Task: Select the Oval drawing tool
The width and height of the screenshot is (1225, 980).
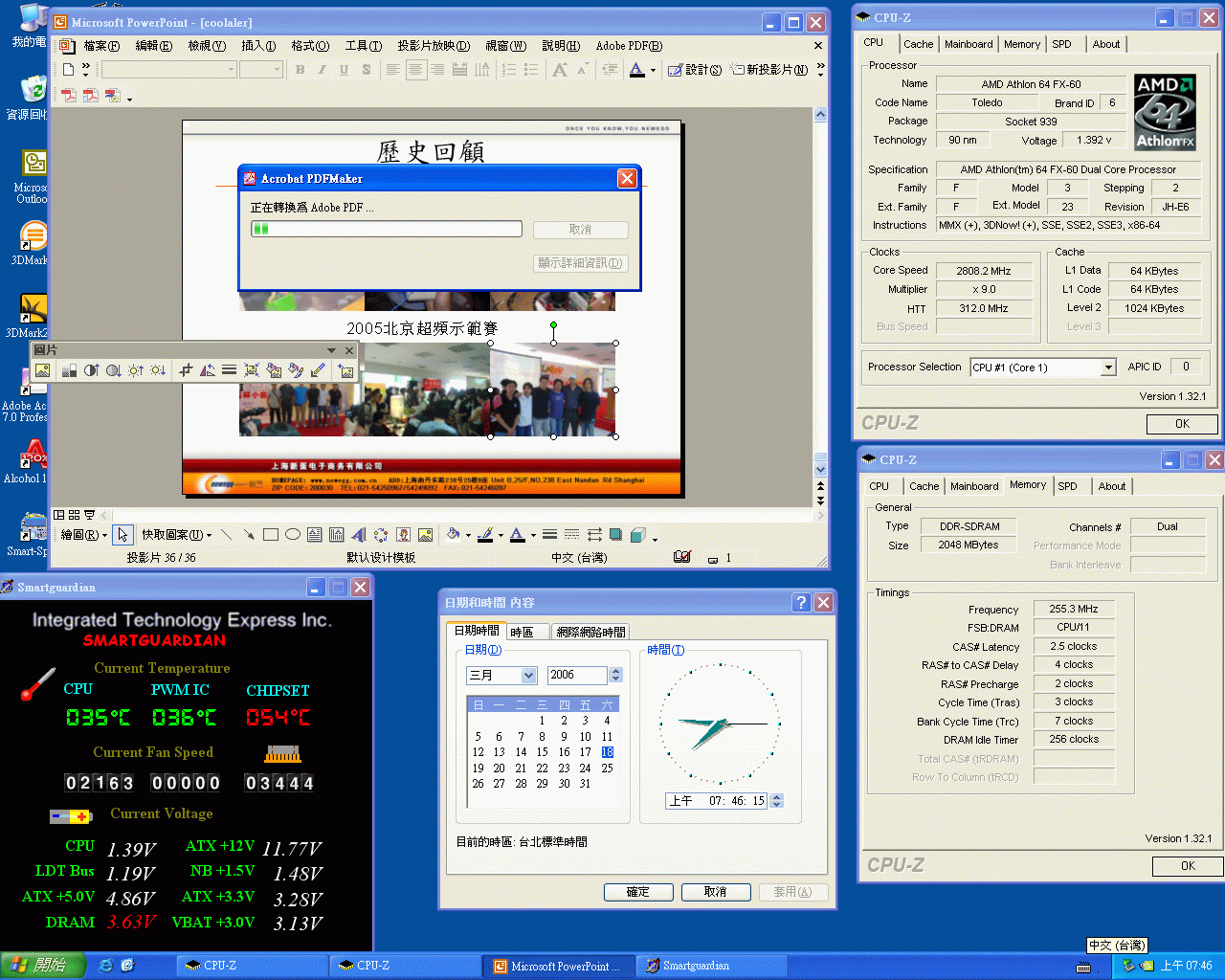Action: click(x=293, y=535)
